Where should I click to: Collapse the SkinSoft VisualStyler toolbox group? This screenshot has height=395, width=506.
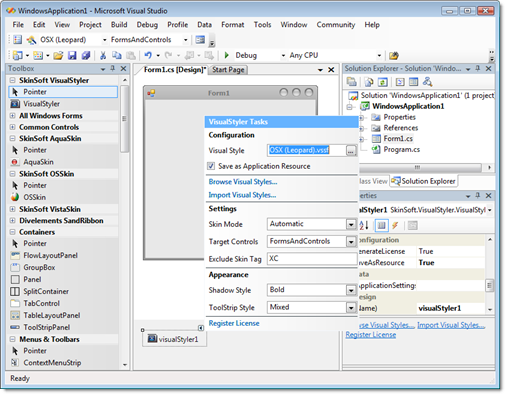point(12,80)
